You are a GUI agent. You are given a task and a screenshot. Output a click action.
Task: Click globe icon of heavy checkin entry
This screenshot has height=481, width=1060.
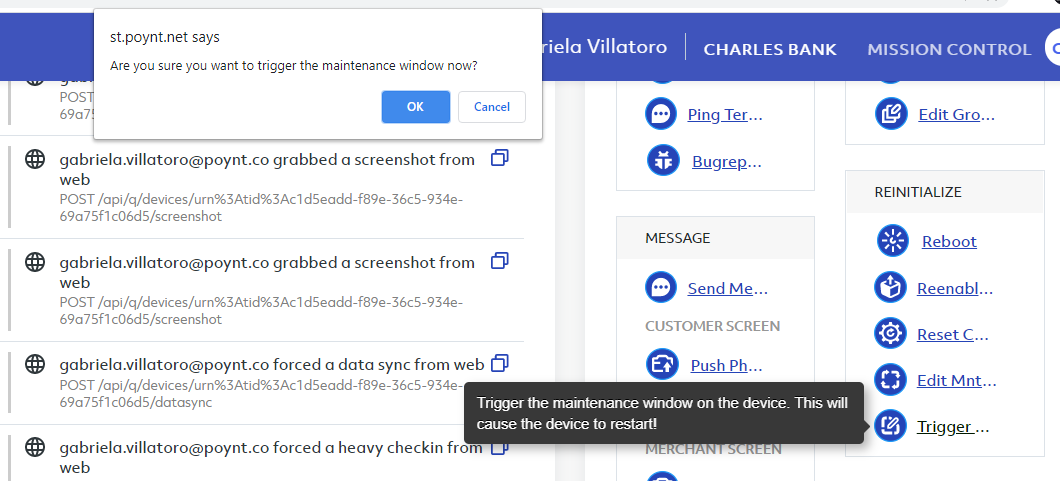pos(35,447)
